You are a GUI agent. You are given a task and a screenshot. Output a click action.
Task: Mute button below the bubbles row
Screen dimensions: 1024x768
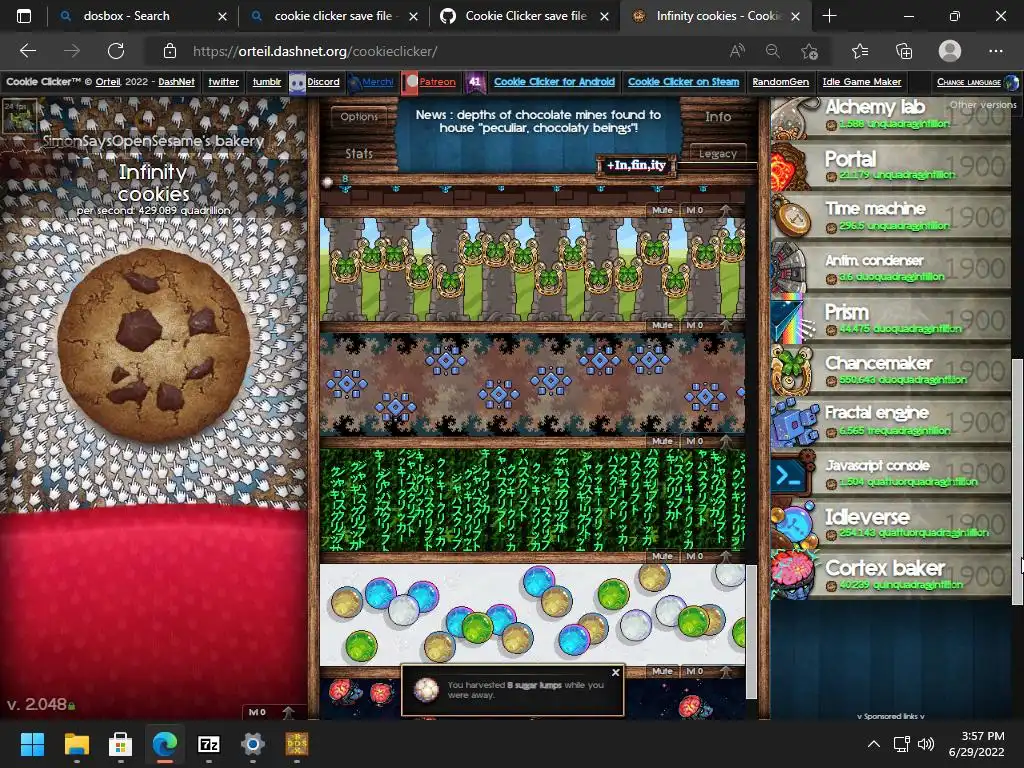[662, 671]
